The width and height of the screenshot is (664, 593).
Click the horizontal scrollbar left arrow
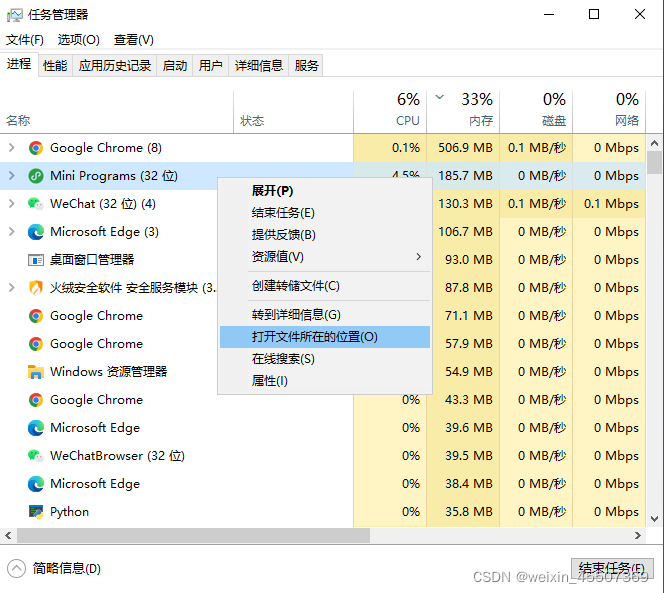tap(8, 535)
